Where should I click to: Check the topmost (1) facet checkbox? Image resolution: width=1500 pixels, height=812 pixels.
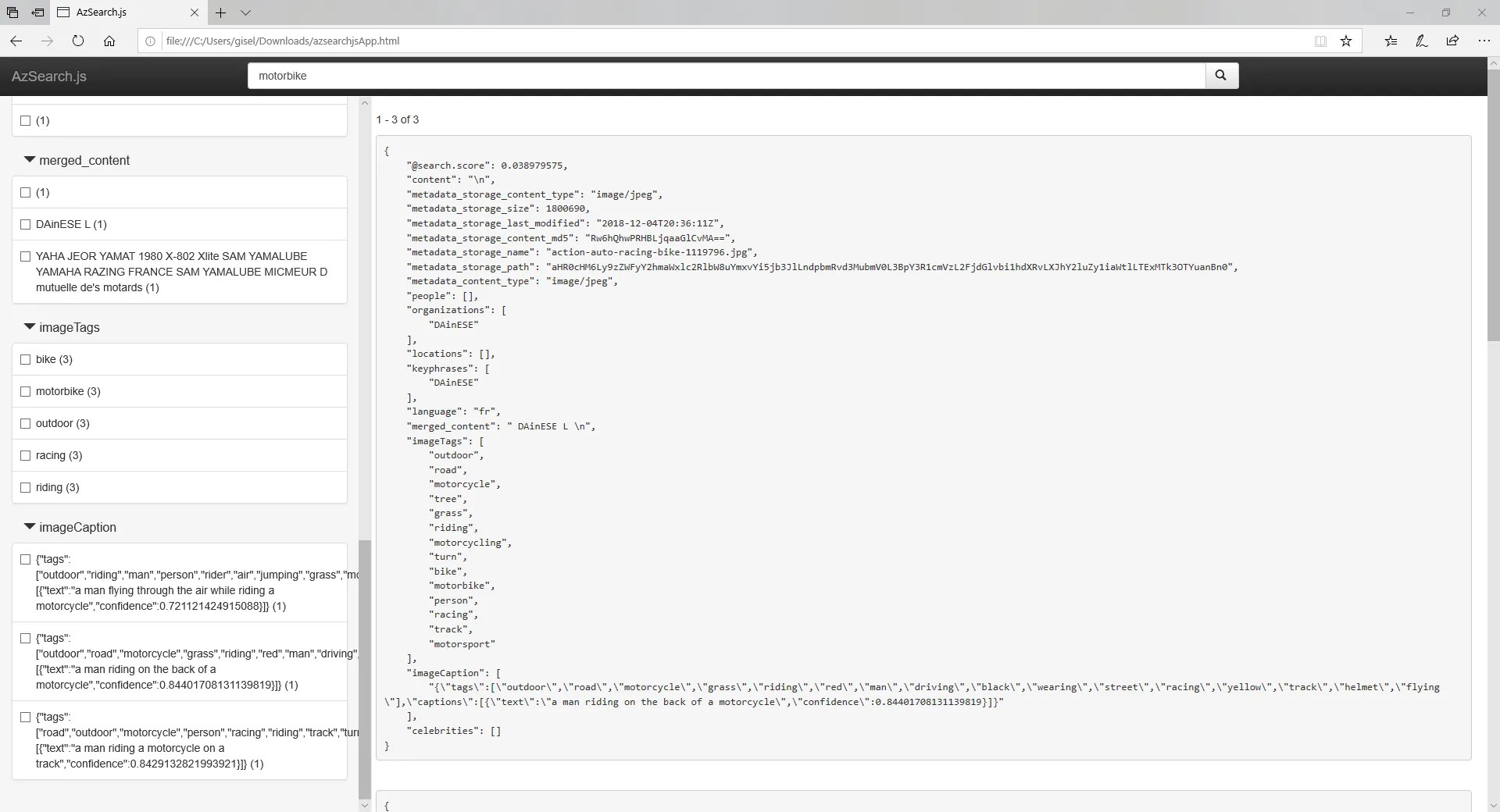point(25,121)
